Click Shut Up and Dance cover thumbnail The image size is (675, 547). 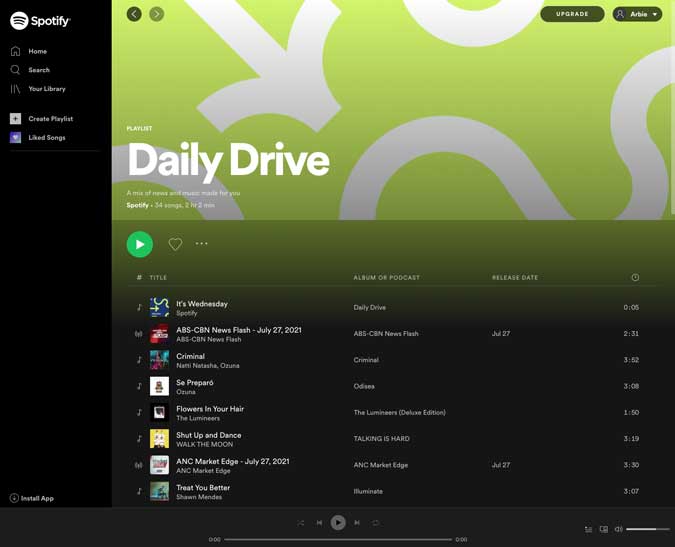(x=159, y=439)
